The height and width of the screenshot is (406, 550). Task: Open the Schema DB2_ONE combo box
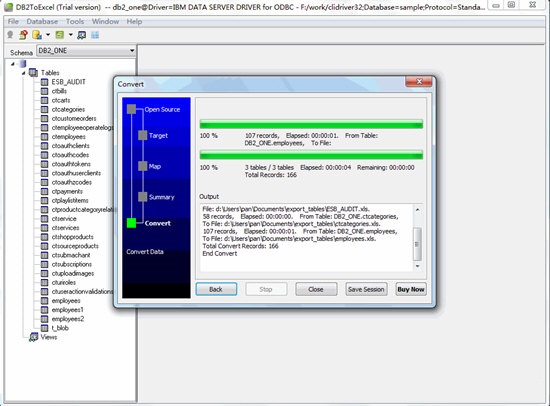pos(86,51)
